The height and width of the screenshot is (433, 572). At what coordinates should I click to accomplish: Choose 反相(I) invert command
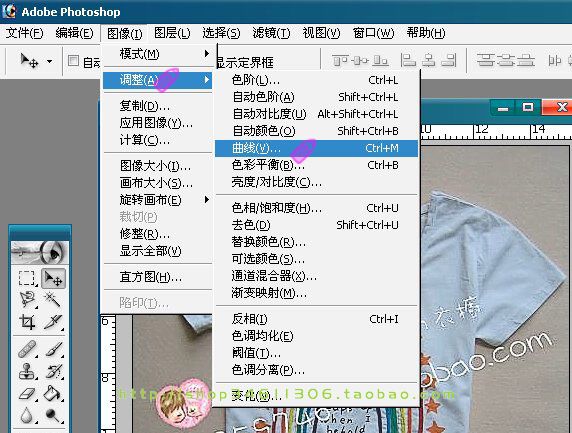(316, 319)
